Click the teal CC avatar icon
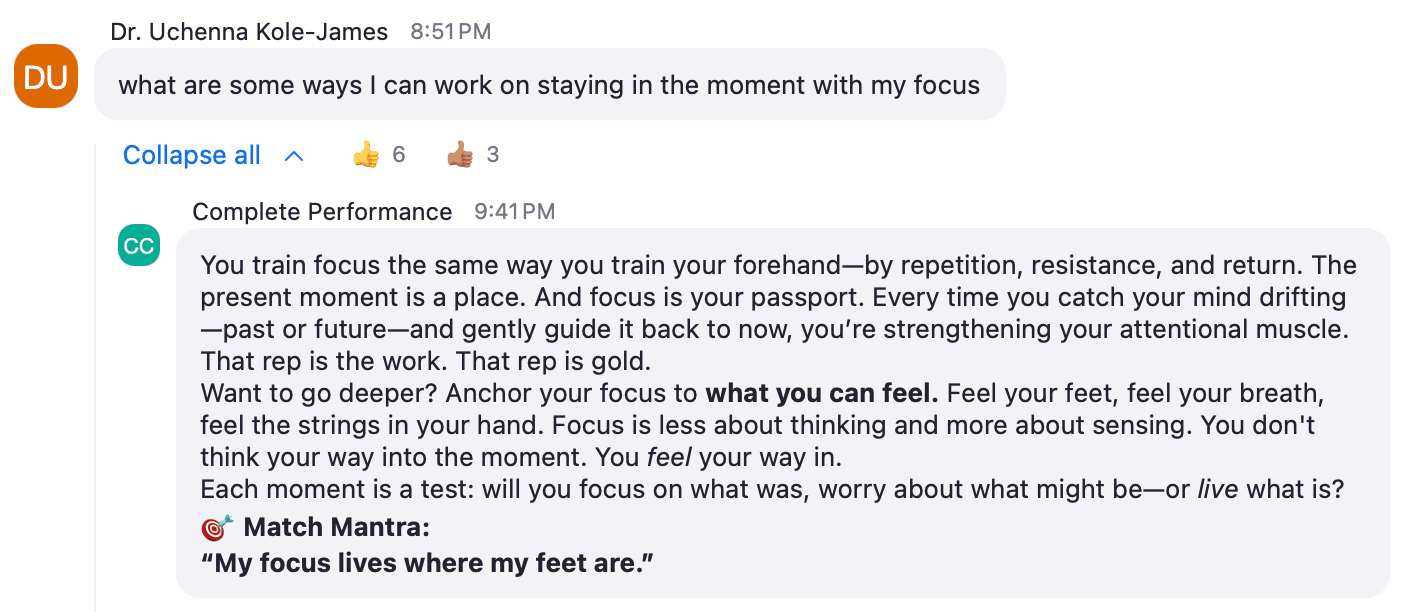The width and height of the screenshot is (1406, 612). [139, 246]
